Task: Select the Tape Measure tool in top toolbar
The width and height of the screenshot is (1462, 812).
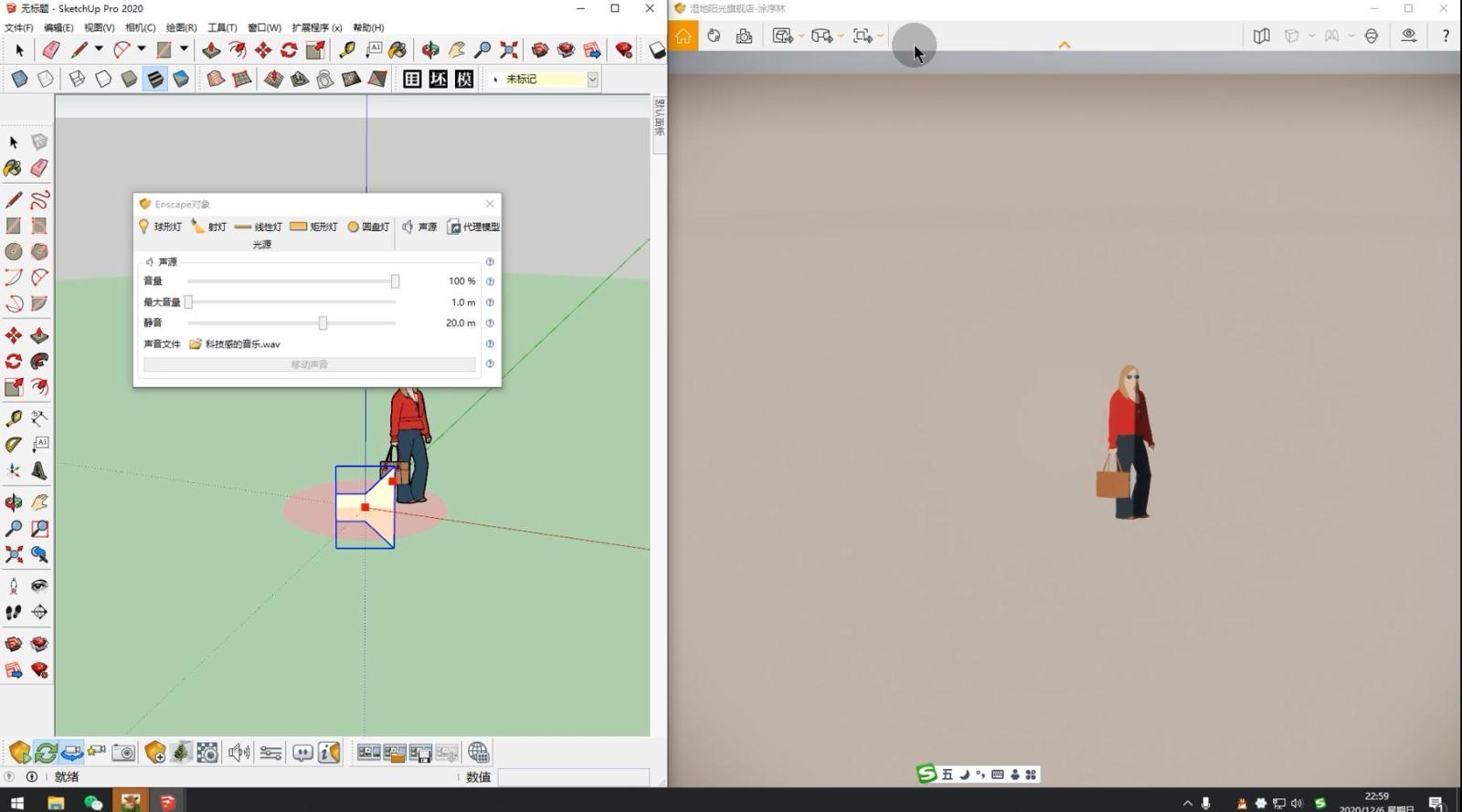Action: (x=347, y=50)
